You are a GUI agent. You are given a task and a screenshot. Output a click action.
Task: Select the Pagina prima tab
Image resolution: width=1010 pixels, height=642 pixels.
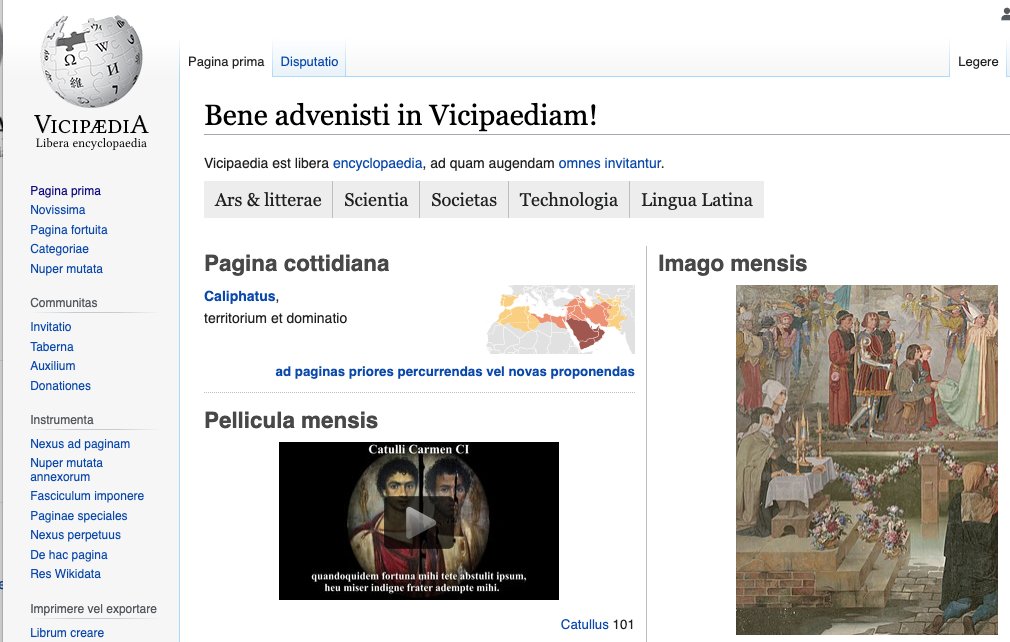click(225, 61)
